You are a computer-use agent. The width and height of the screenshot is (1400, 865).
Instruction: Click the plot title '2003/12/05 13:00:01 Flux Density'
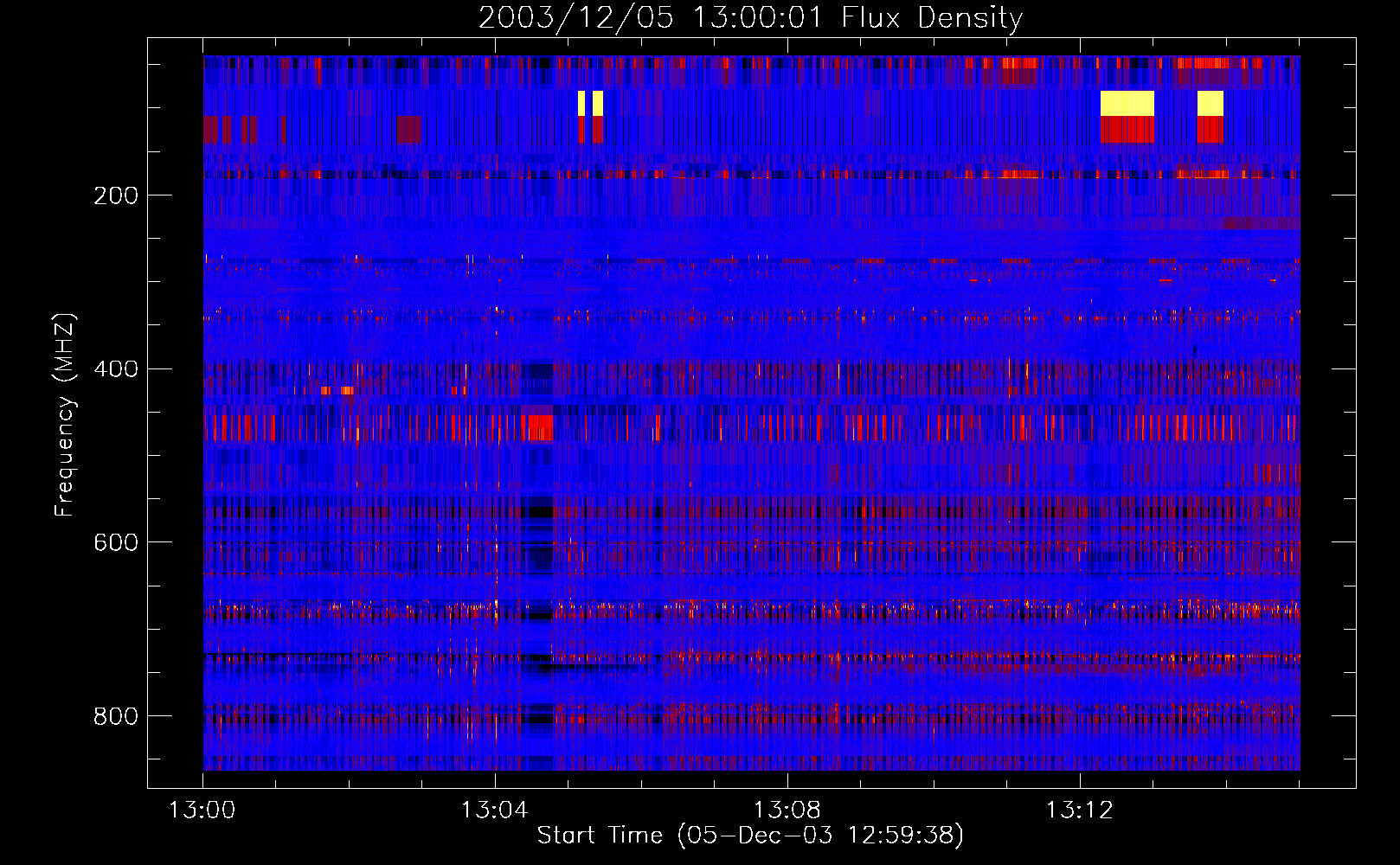pos(750,17)
